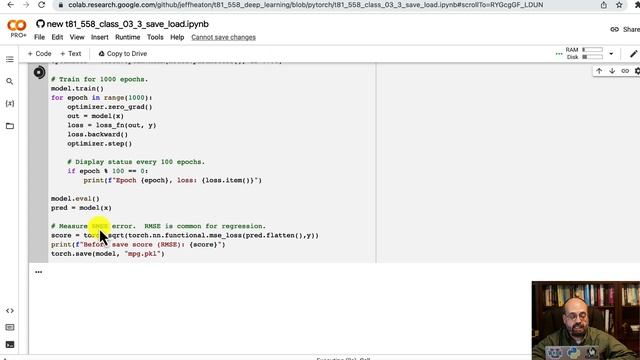Expand the runtime connection dropdown arrow
The width and height of the screenshot is (640, 360).
[x=611, y=53]
